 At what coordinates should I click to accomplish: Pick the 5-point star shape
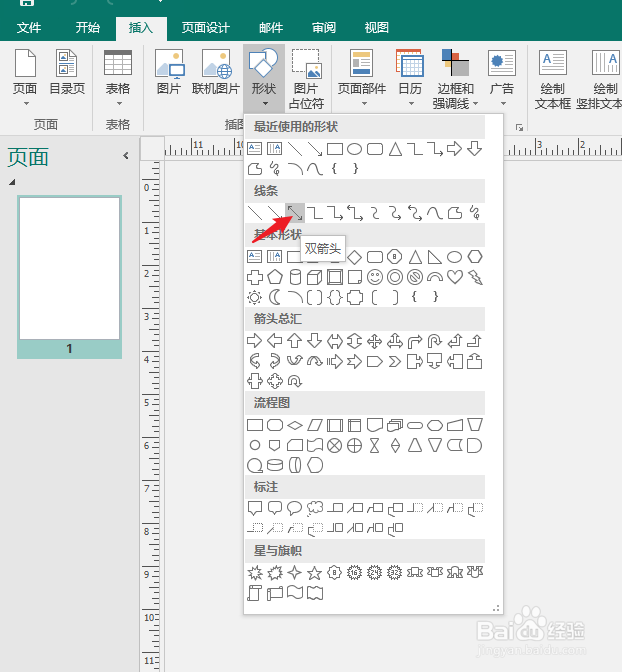315,573
